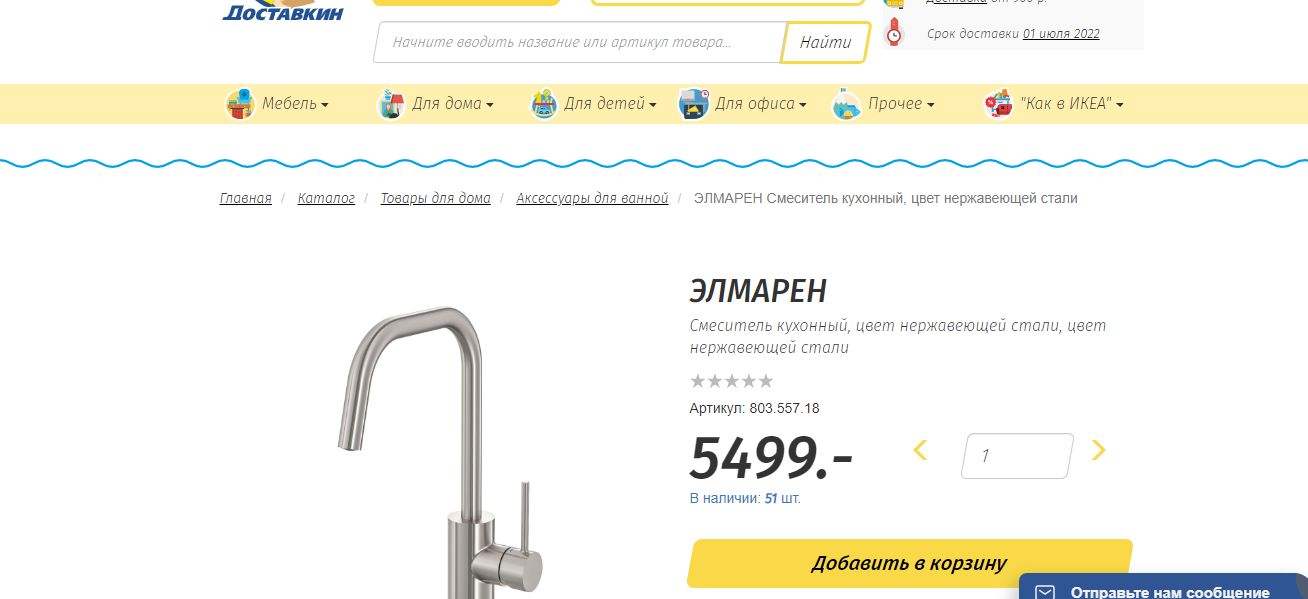Open the Аксессуары для ванной breadcrumb link
The height and width of the screenshot is (599, 1308).
tap(592, 198)
